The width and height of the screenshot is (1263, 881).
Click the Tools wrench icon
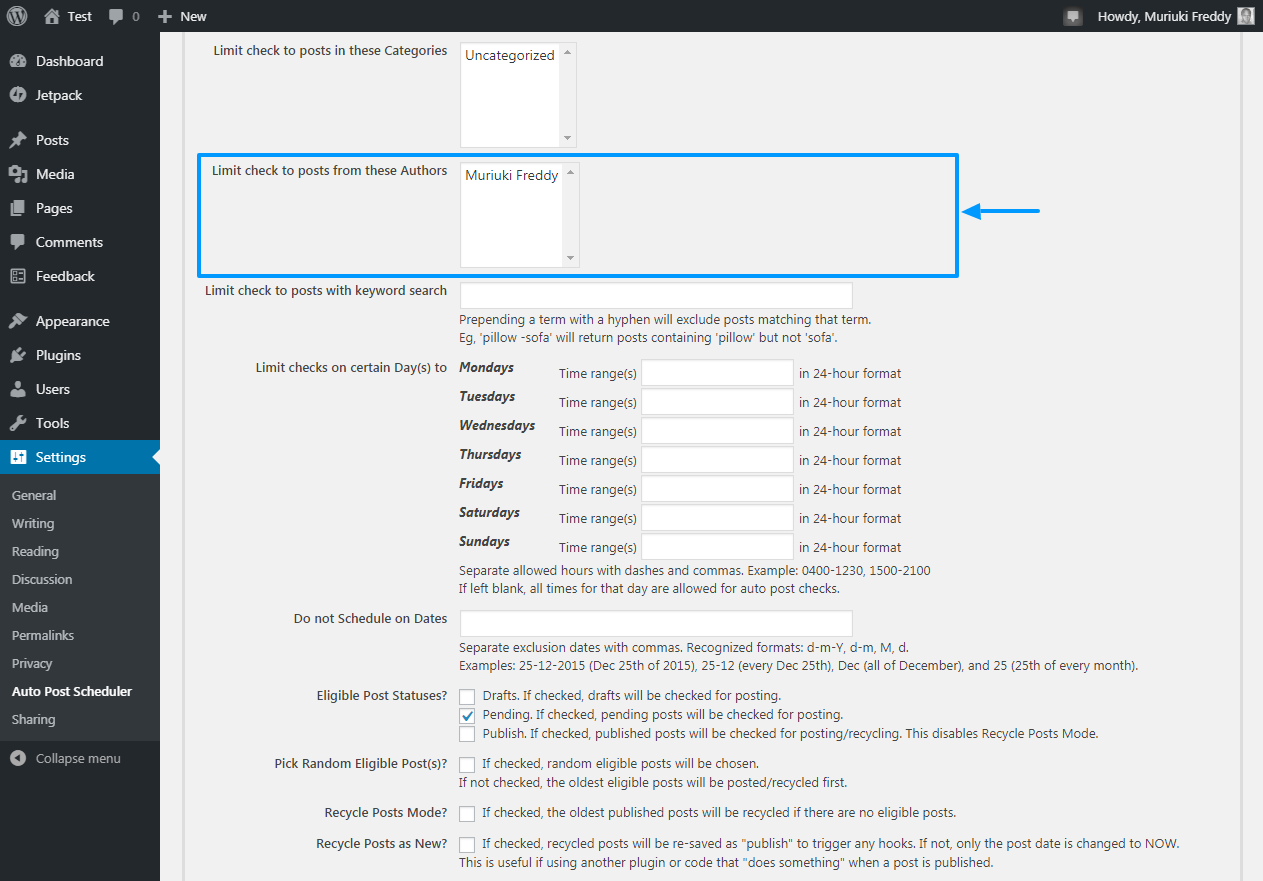[18, 423]
